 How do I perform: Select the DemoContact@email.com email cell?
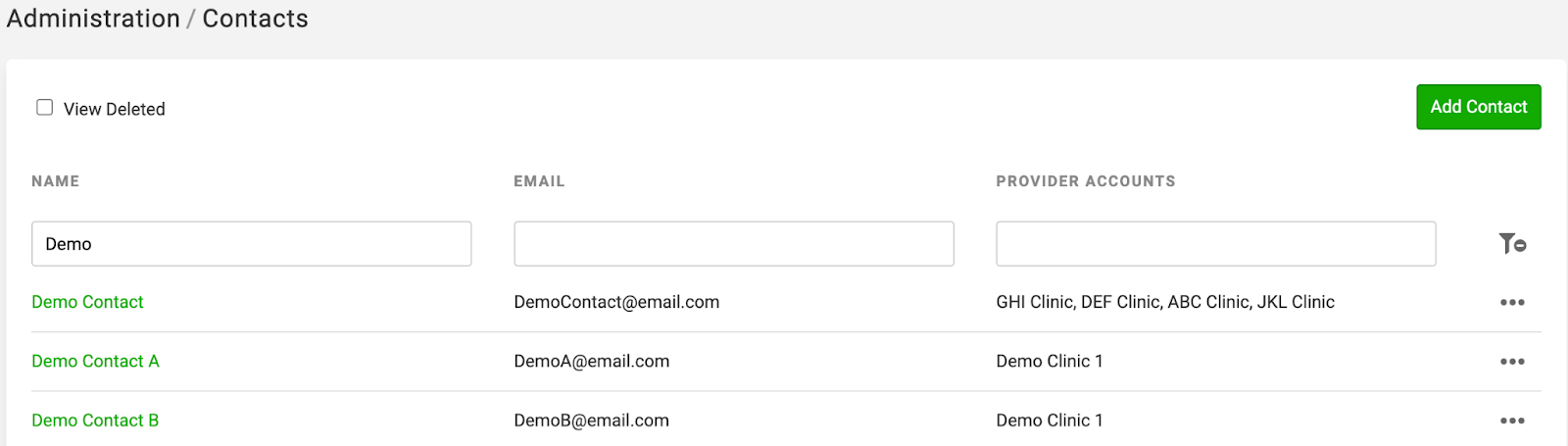click(x=616, y=302)
